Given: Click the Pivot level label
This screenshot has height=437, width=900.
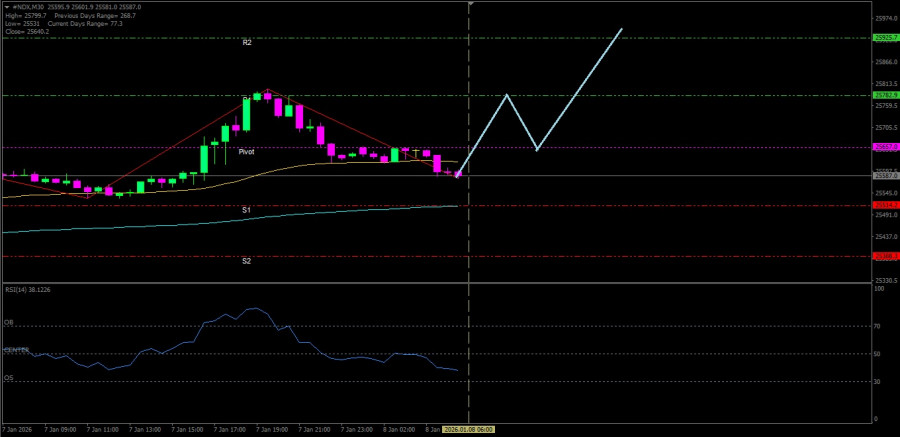Looking at the screenshot, I should [x=246, y=151].
